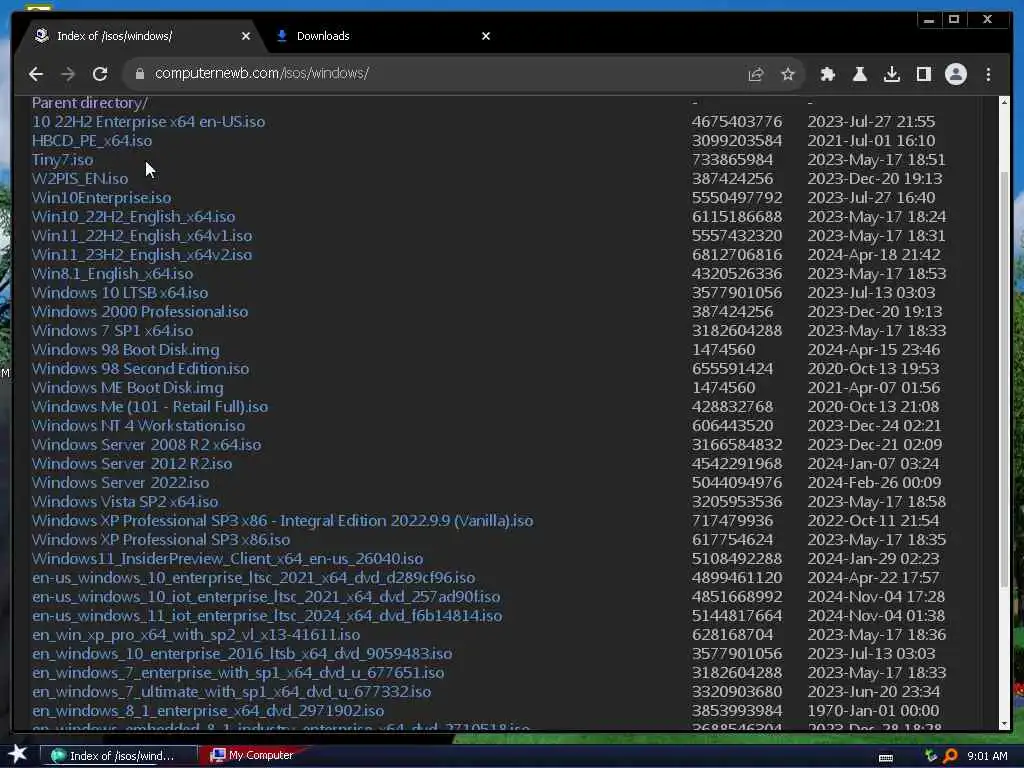
Task: Close the Index of /isos/windows/ tab
Action: (x=246, y=36)
